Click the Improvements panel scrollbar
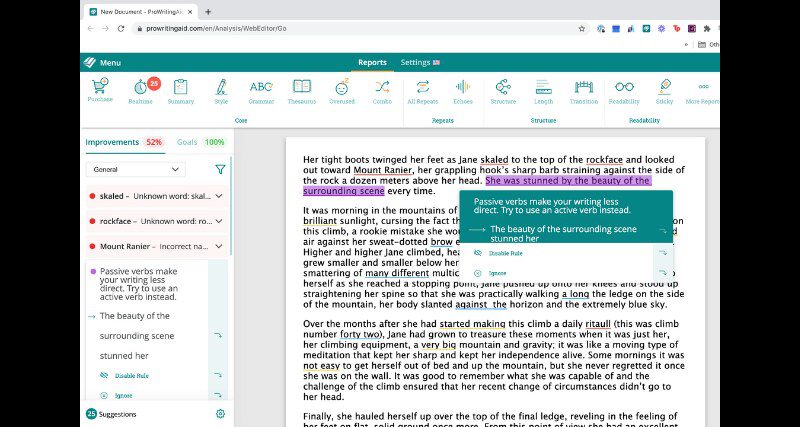Image resolution: width=800 pixels, height=427 pixels. (231, 206)
